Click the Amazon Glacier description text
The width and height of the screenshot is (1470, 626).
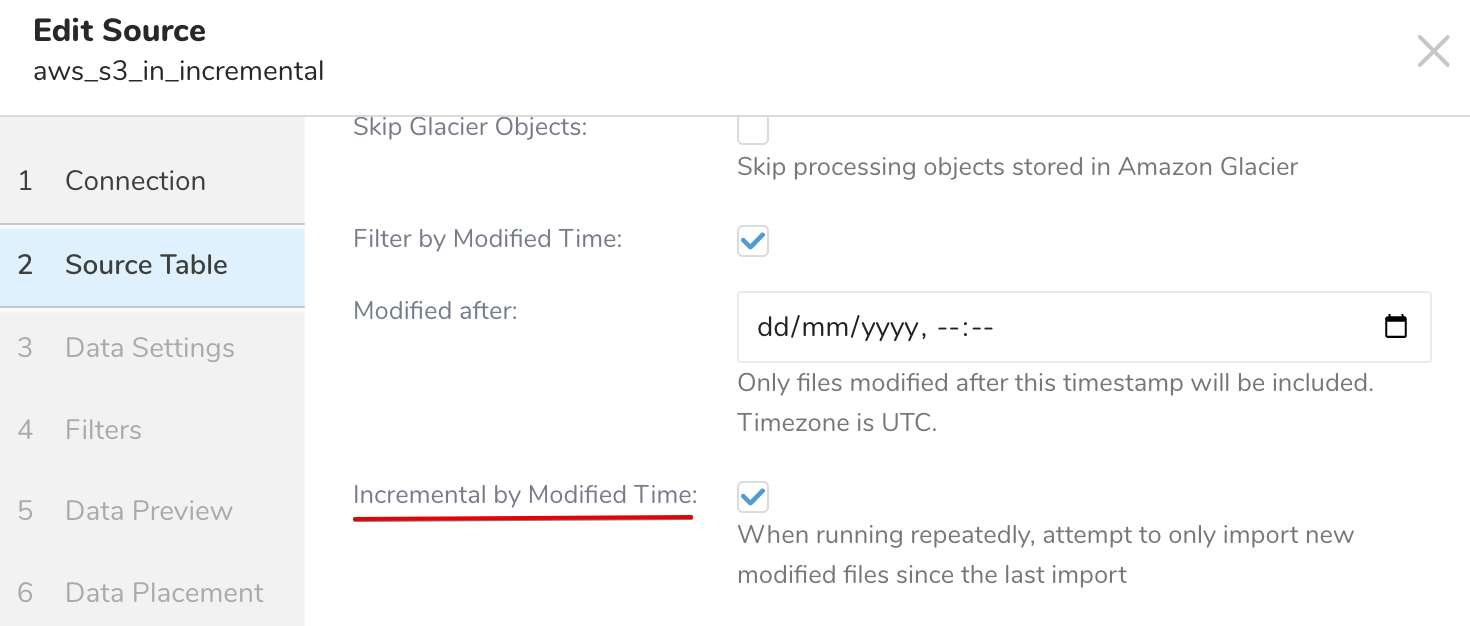[1017, 167]
